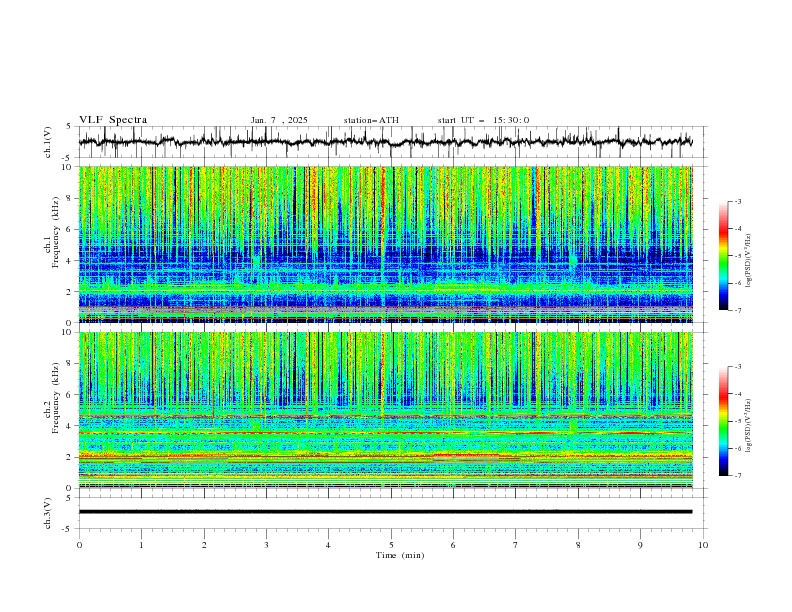Click time axis tick label "9"
Viewport: 792px width, 612px height.
tap(640, 545)
